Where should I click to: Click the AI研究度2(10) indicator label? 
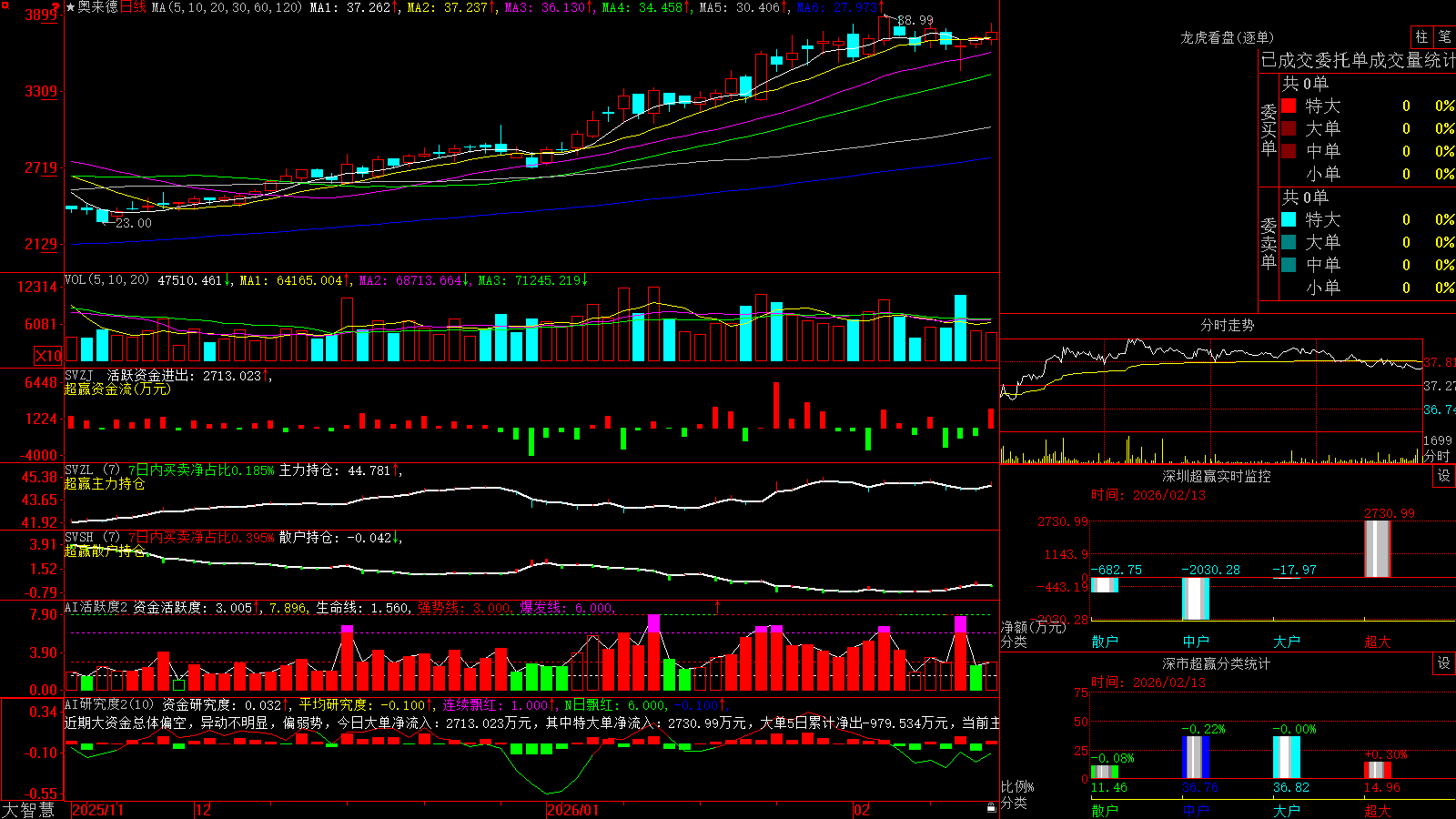pyautogui.click(x=110, y=704)
